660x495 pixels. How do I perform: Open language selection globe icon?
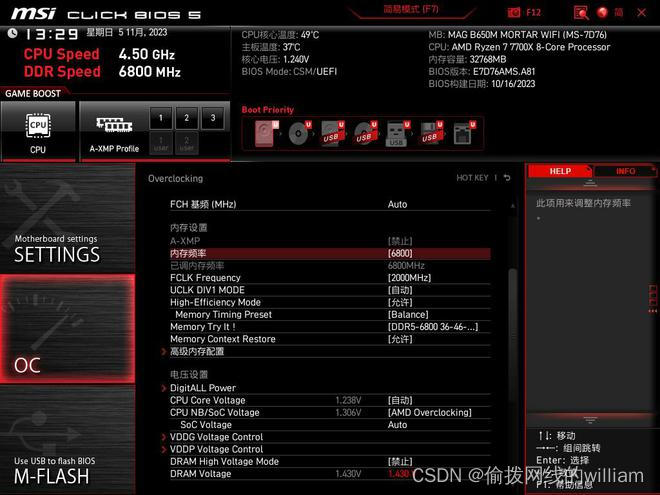click(602, 13)
